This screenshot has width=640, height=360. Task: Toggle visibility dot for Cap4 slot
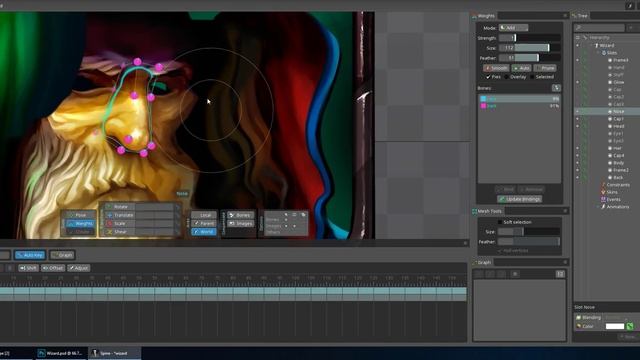(x=578, y=156)
